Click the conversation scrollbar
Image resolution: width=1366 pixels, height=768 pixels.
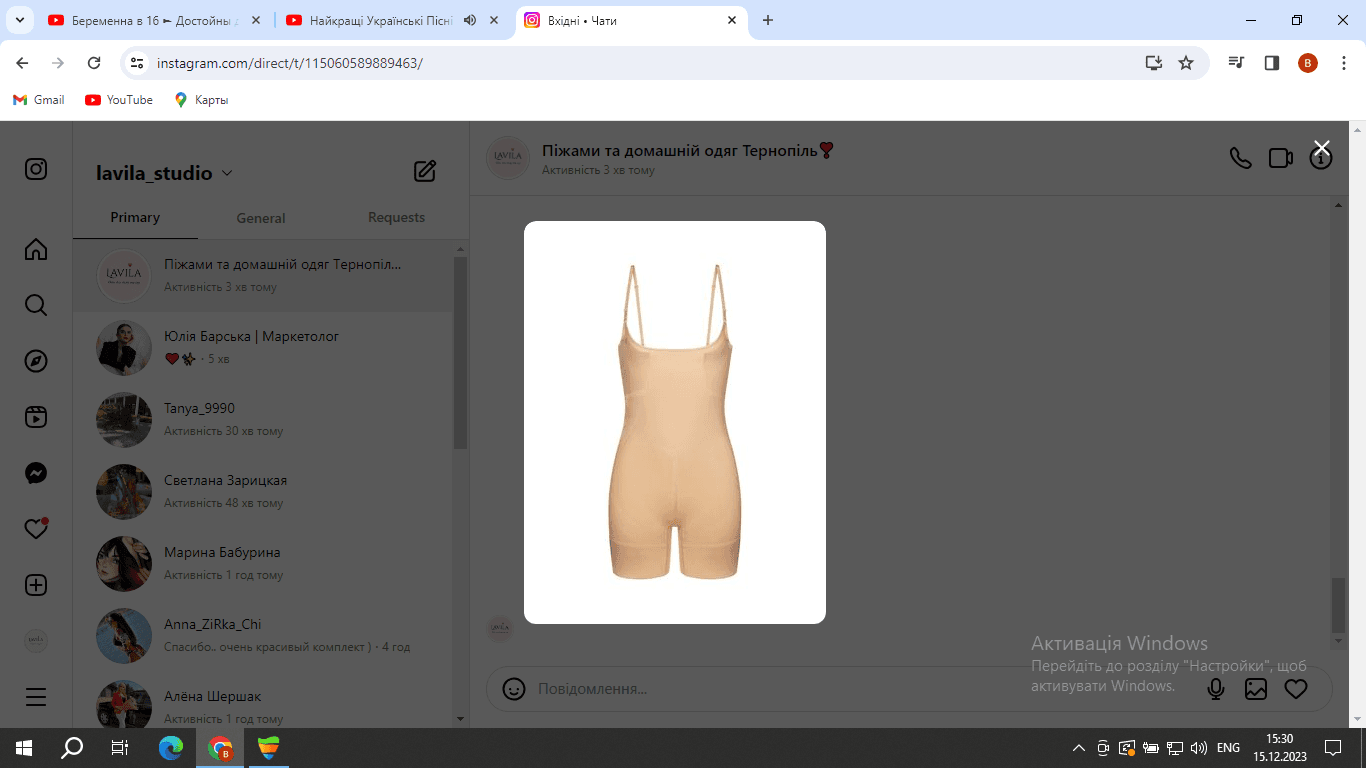[x=1339, y=604]
